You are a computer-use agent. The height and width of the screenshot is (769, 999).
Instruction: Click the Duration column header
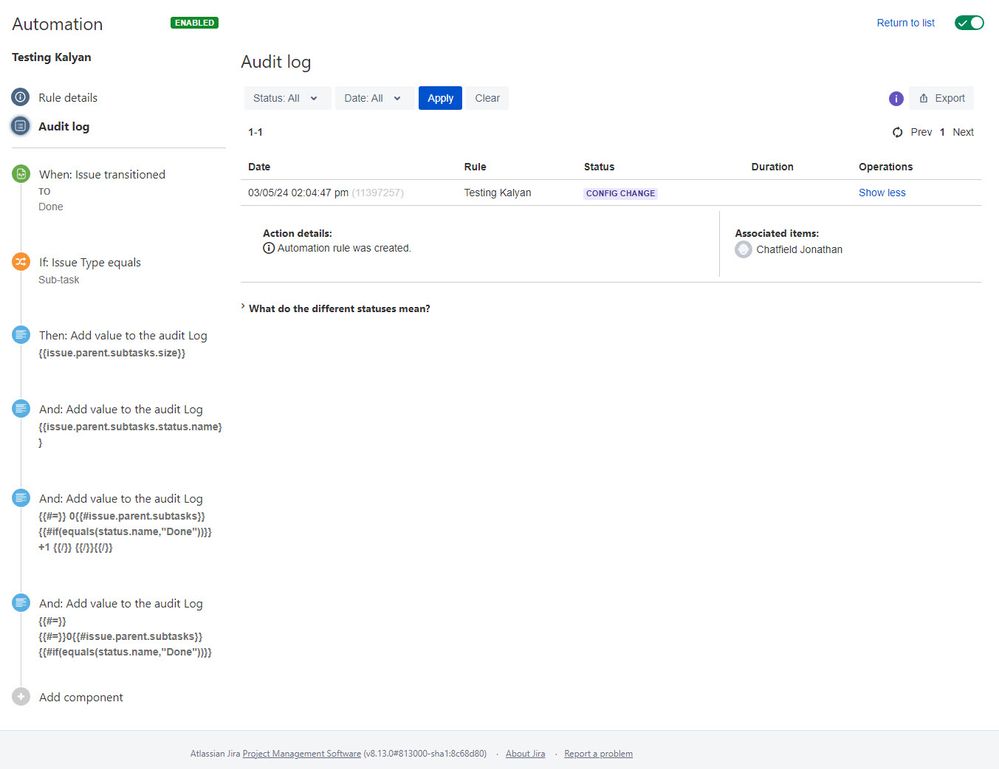(x=772, y=166)
